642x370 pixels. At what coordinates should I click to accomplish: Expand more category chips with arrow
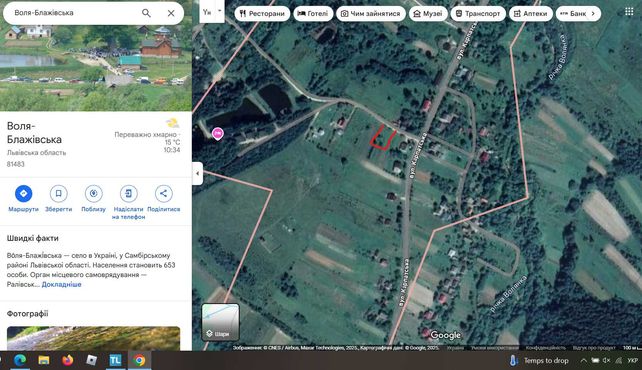click(x=592, y=14)
